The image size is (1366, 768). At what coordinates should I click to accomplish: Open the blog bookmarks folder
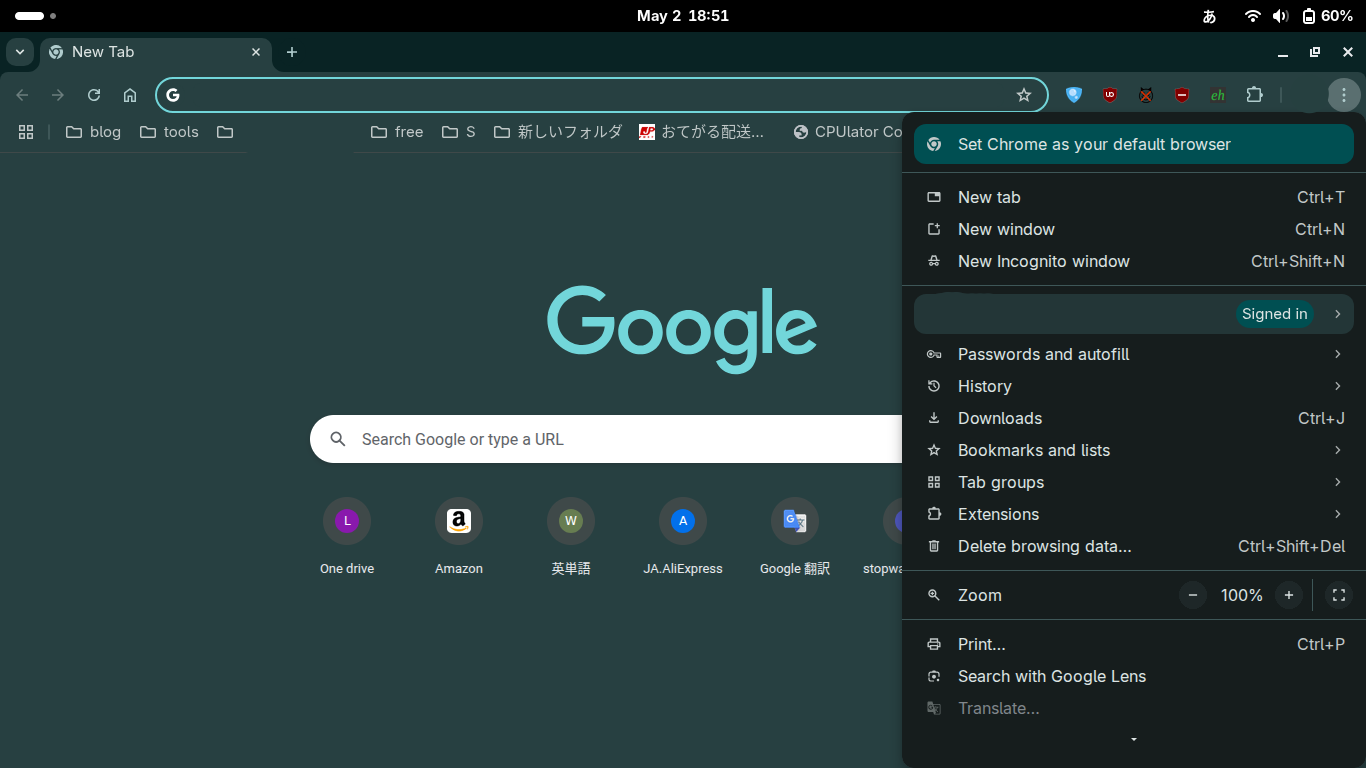click(x=93, y=132)
